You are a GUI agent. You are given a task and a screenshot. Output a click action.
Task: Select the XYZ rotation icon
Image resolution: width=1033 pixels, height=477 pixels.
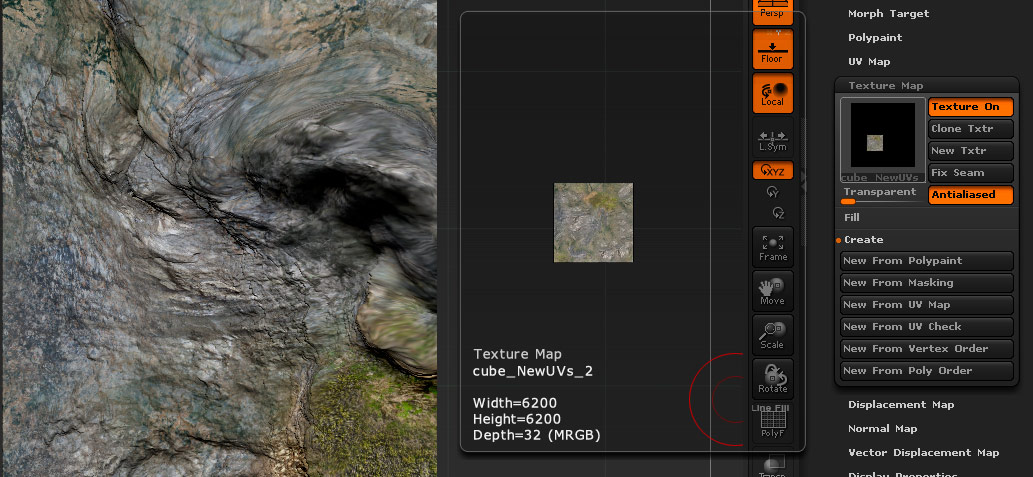tap(772, 170)
